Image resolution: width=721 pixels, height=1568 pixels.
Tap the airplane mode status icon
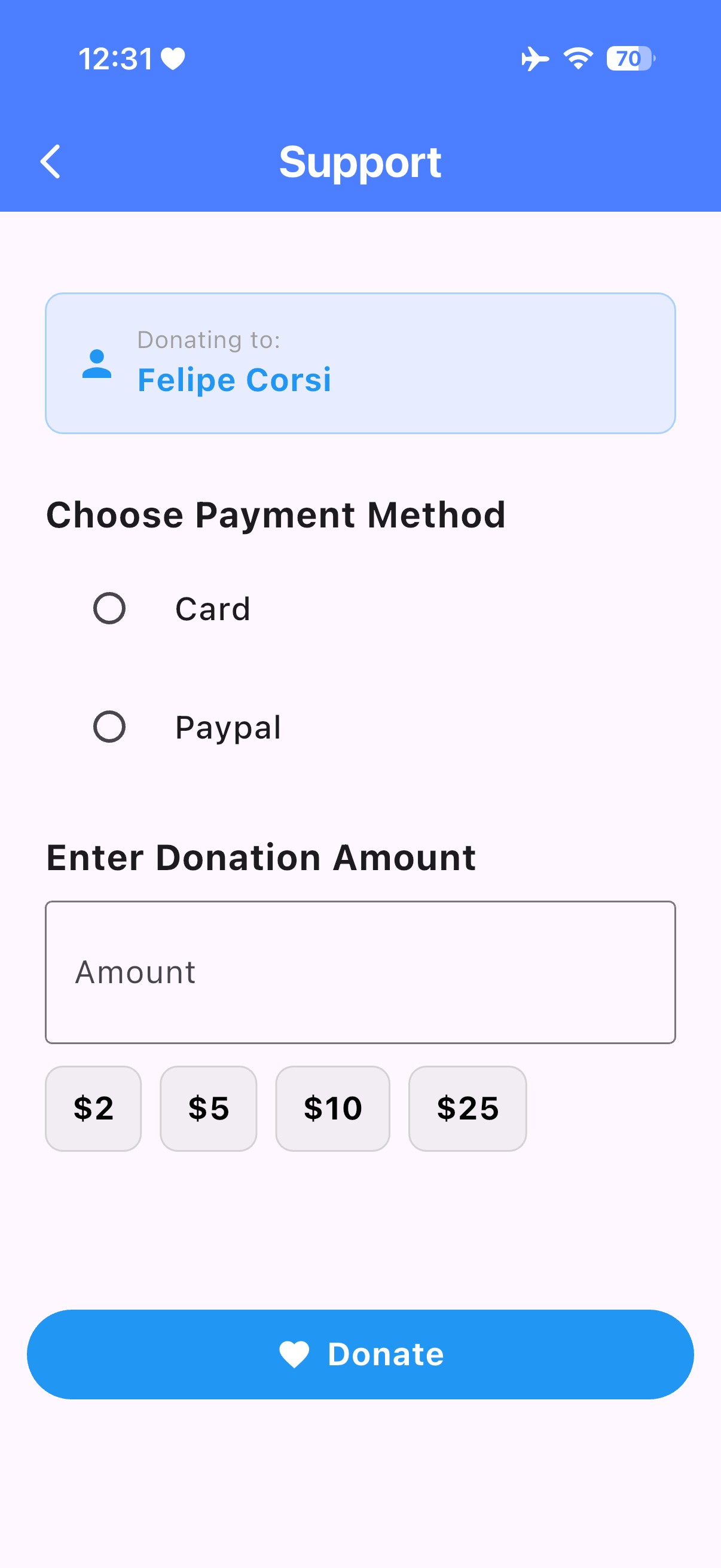pyautogui.click(x=534, y=59)
